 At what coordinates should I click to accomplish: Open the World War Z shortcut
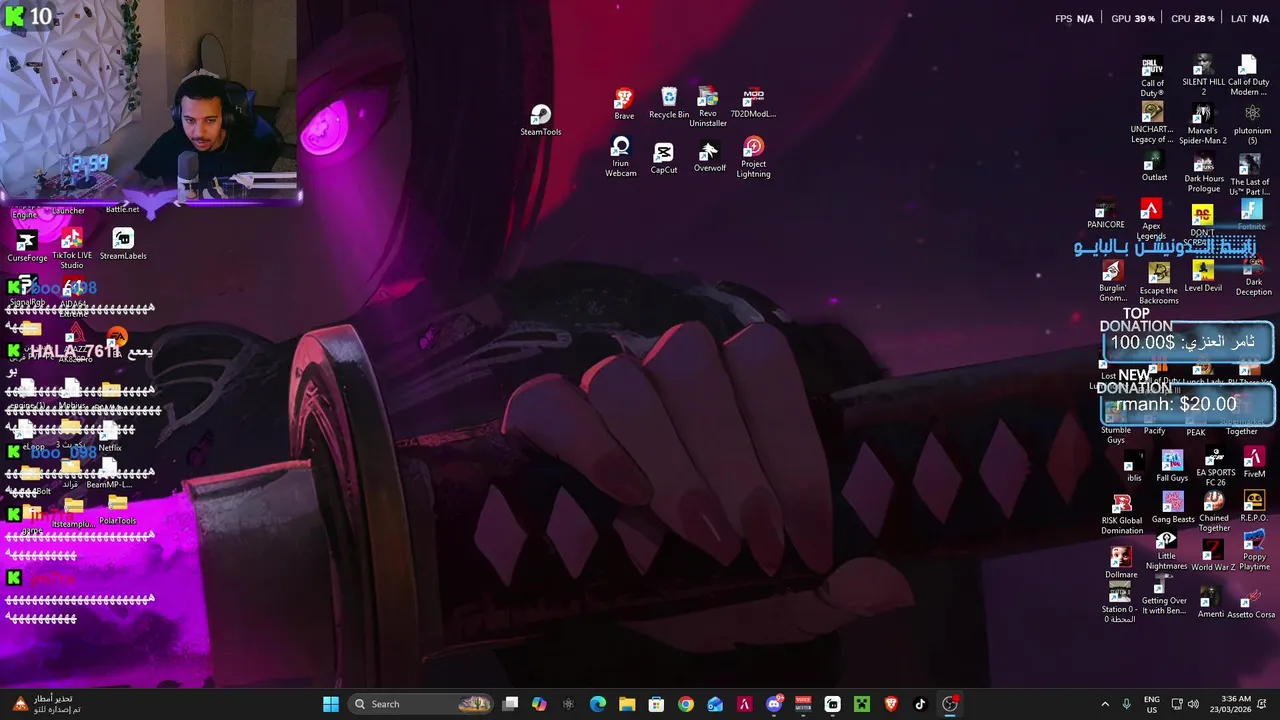pos(1213,556)
